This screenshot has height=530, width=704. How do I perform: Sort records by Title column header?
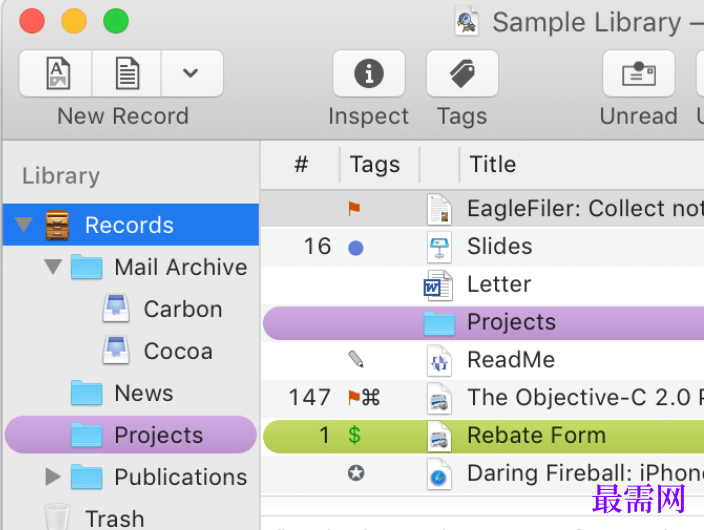492,164
